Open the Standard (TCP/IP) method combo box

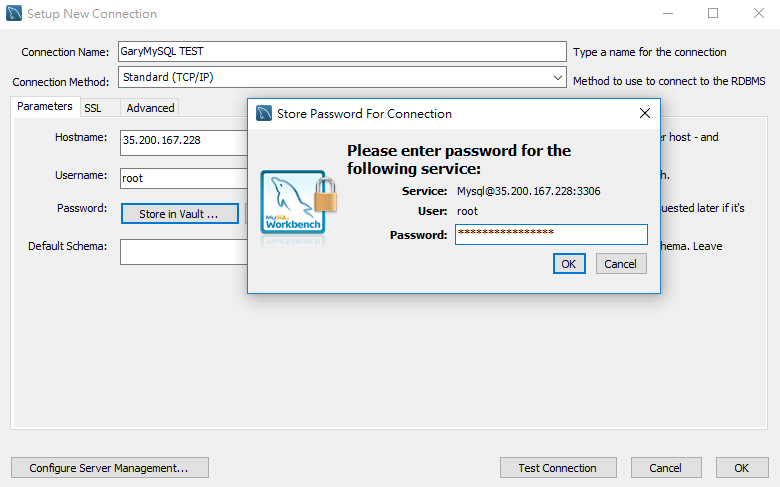click(342, 78)
